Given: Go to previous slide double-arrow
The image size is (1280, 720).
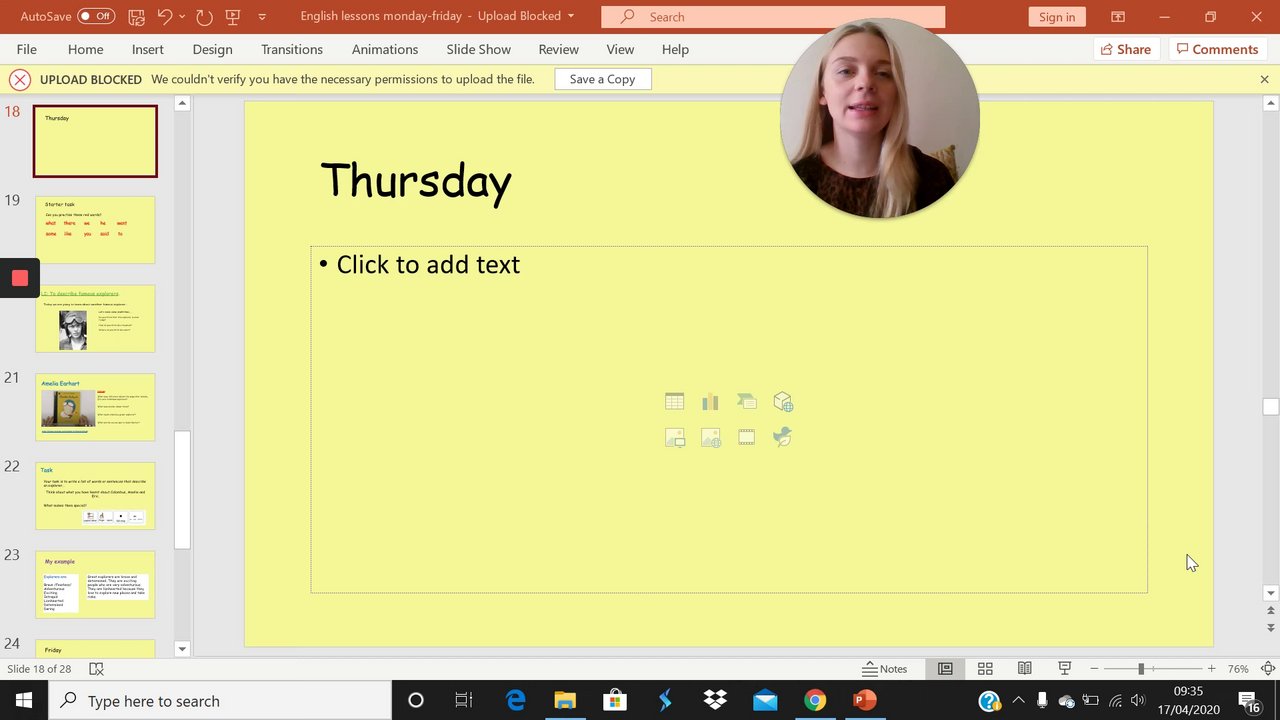Looking at the screenshot, I should 1271,610.
